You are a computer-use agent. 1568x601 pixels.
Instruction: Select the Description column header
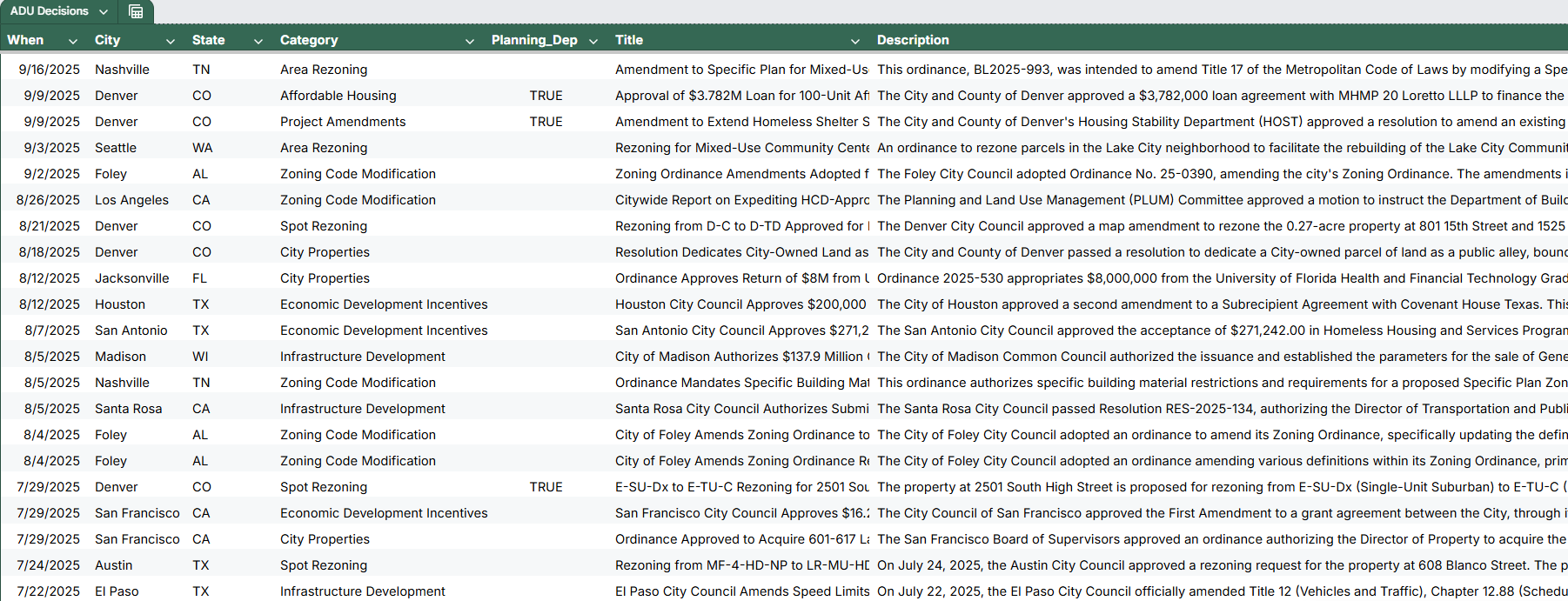[913, 40]
